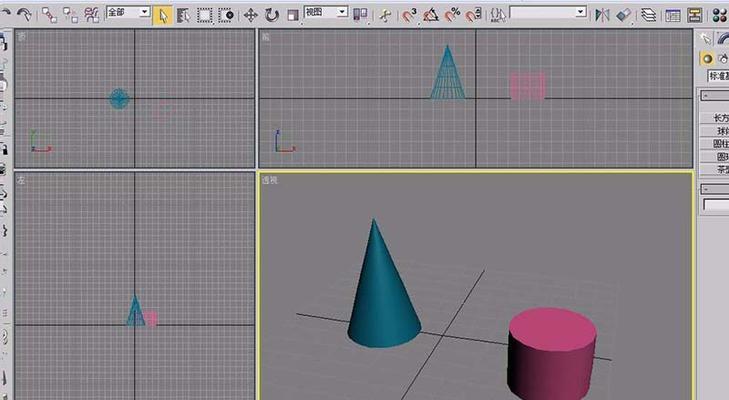Open the selection filter dropdown 全部
Screen dimensions: 729x400
[128, 12]
